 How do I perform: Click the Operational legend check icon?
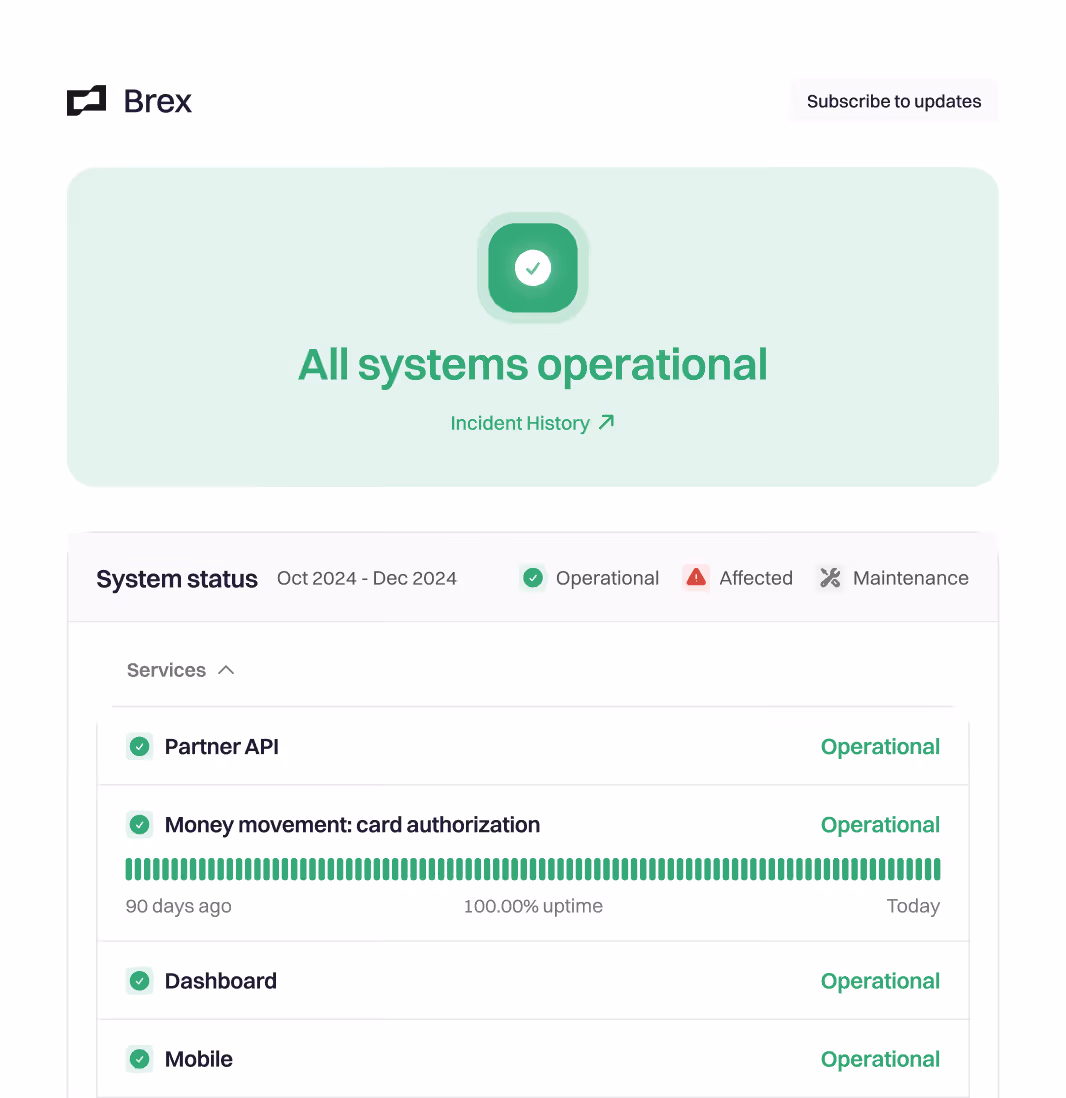click(x=533, y=578)
